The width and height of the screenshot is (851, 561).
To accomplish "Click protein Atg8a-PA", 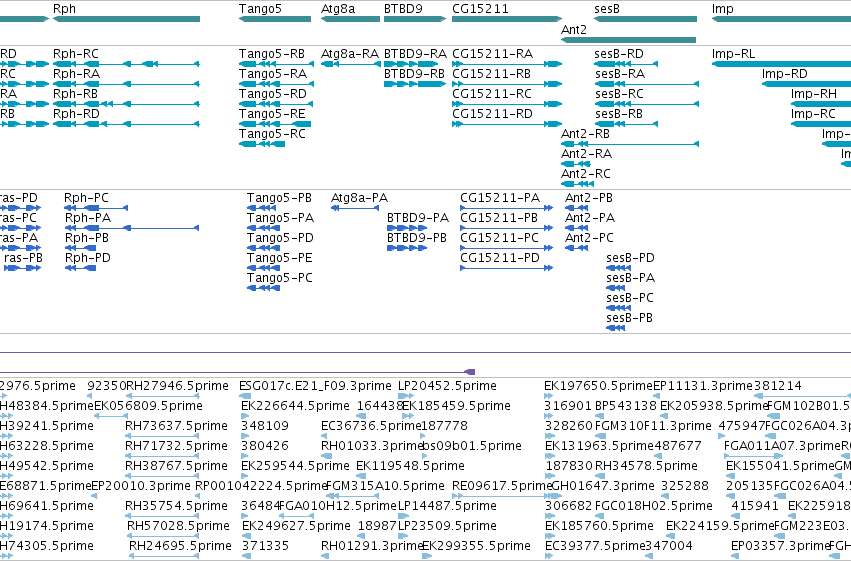I will (355, 208).
